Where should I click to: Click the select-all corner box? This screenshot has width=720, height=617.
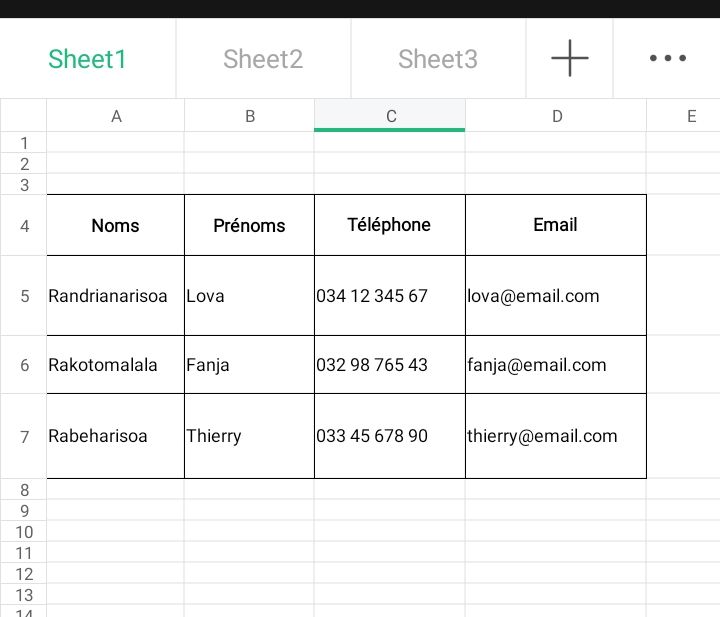[x=24, y=116]
